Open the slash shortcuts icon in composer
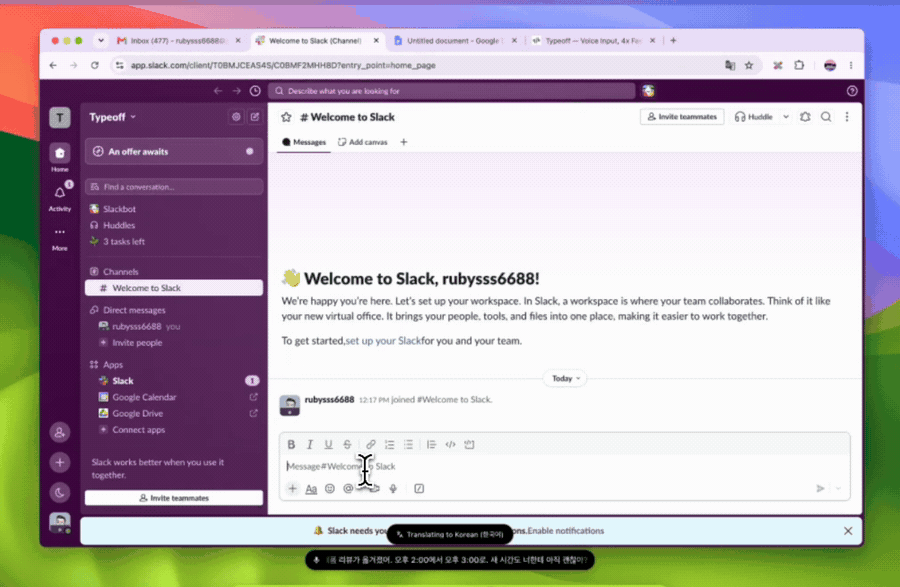This screenshot has width=900, height=587. [x=419, y=489]
